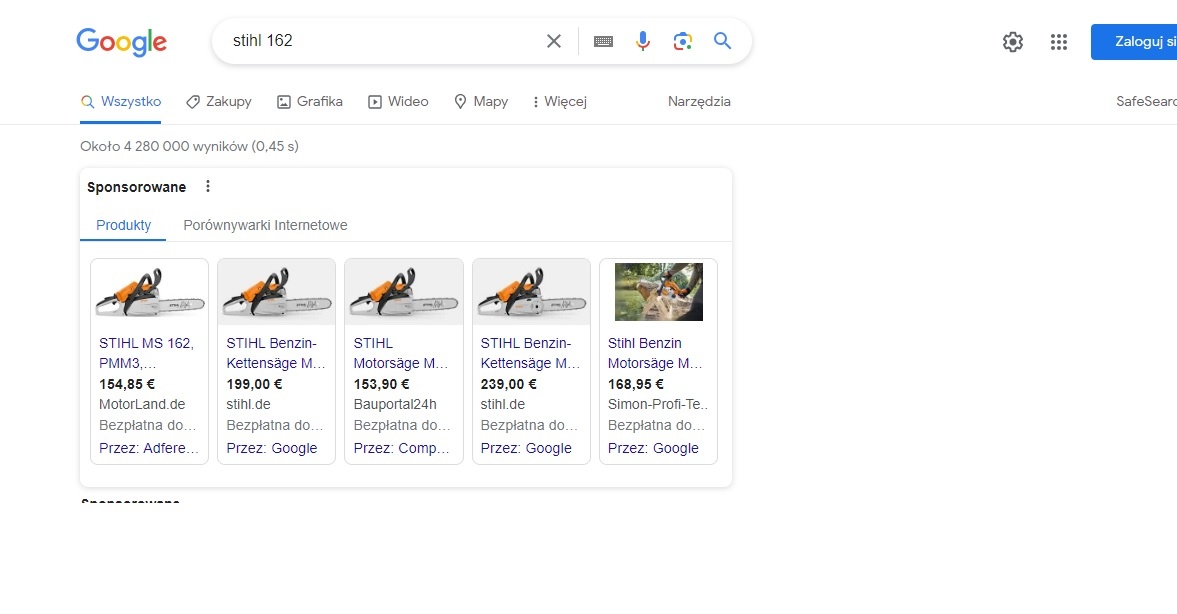
Task: Click Około 4 280 000 wyników text
Action: [x=164, y=146]
